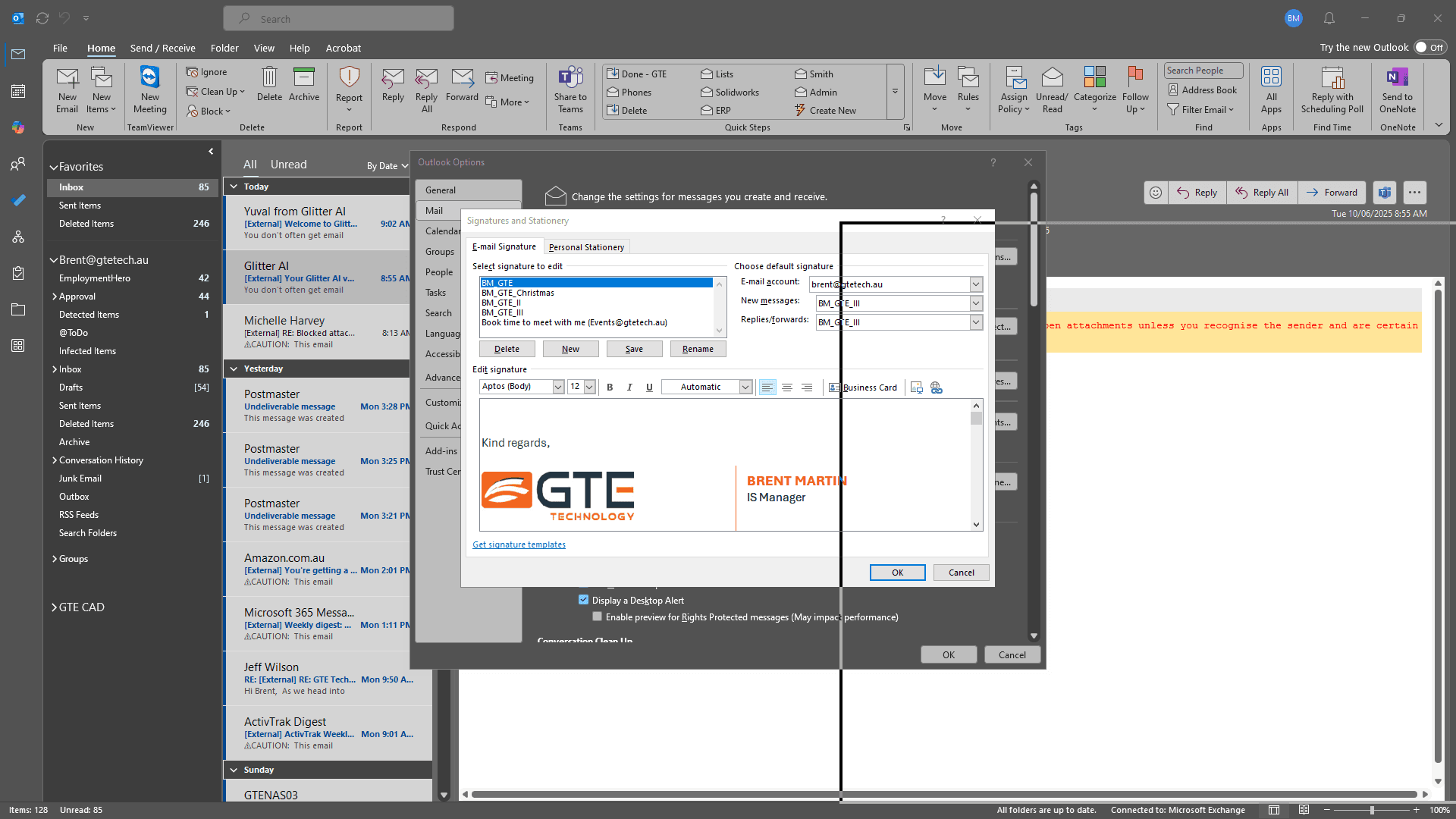Click the Categorize icon
The image size is (1456, 819).
click(x=1095, y=89)
